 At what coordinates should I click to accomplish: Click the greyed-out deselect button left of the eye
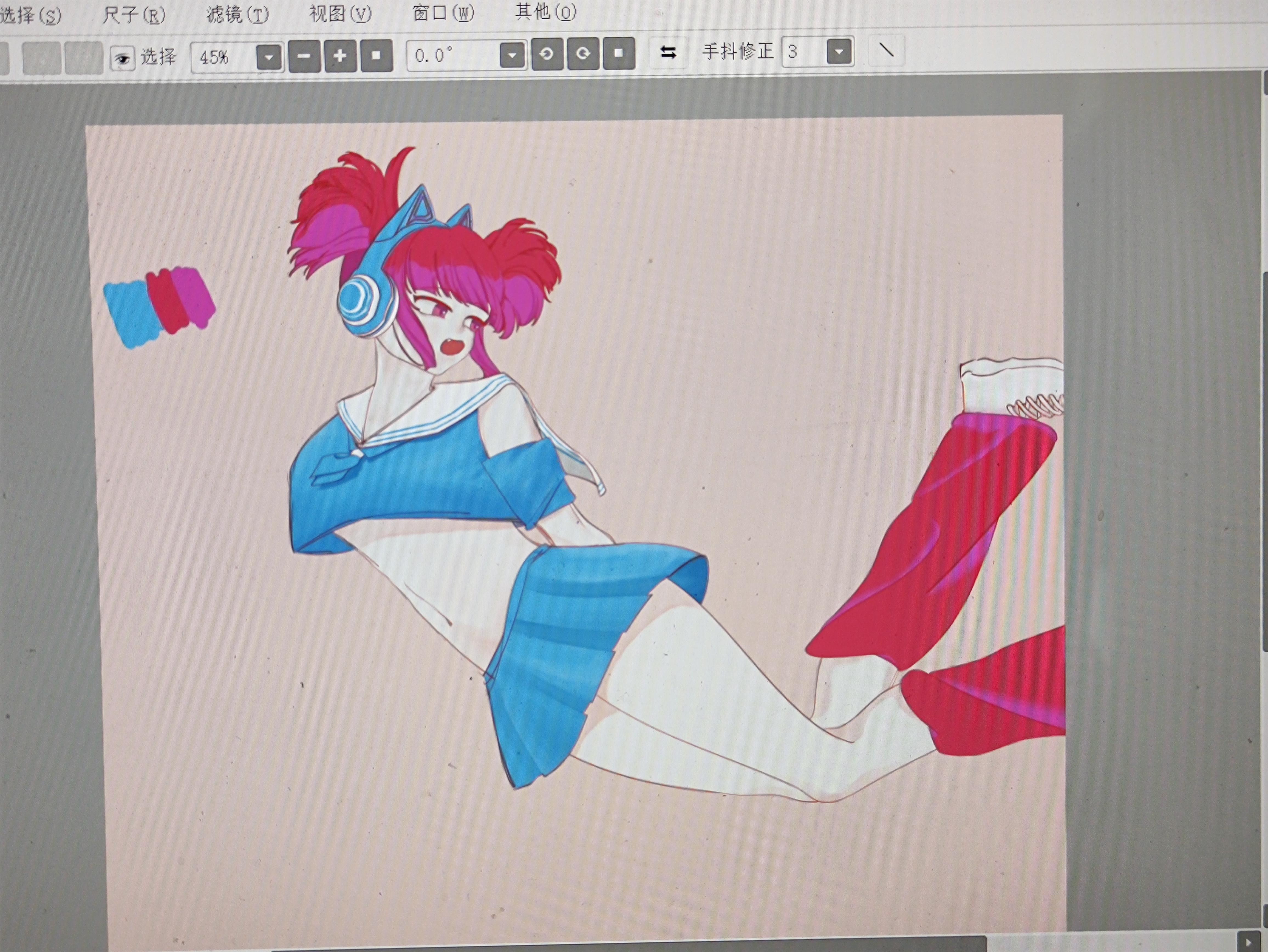click(x=42, y=58)
